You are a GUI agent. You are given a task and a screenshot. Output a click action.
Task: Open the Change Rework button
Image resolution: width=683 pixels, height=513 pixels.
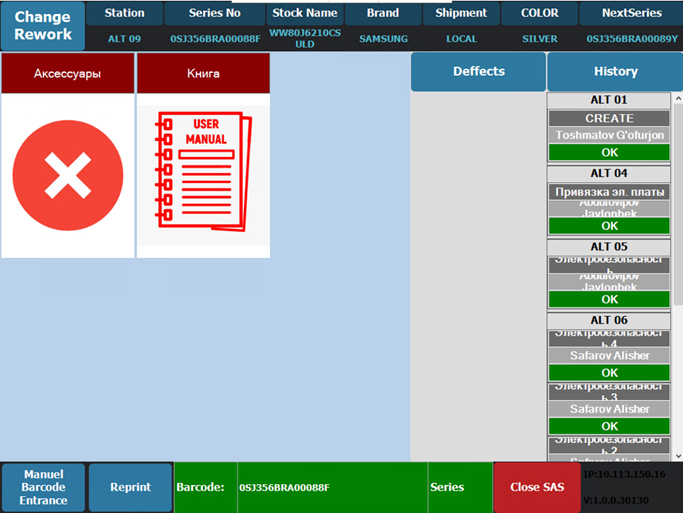(43, 27)
